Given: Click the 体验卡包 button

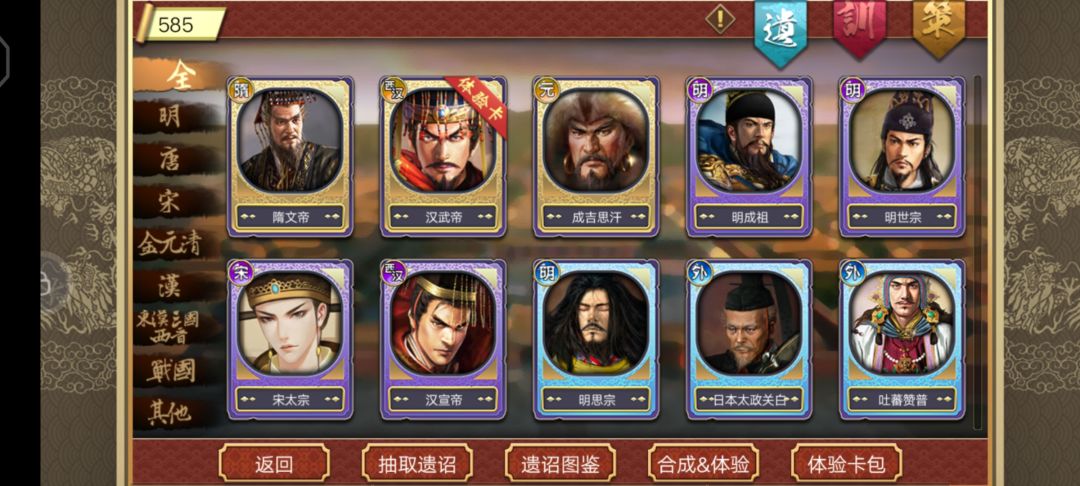Looking at the screenshot, I should click(847, 463).
